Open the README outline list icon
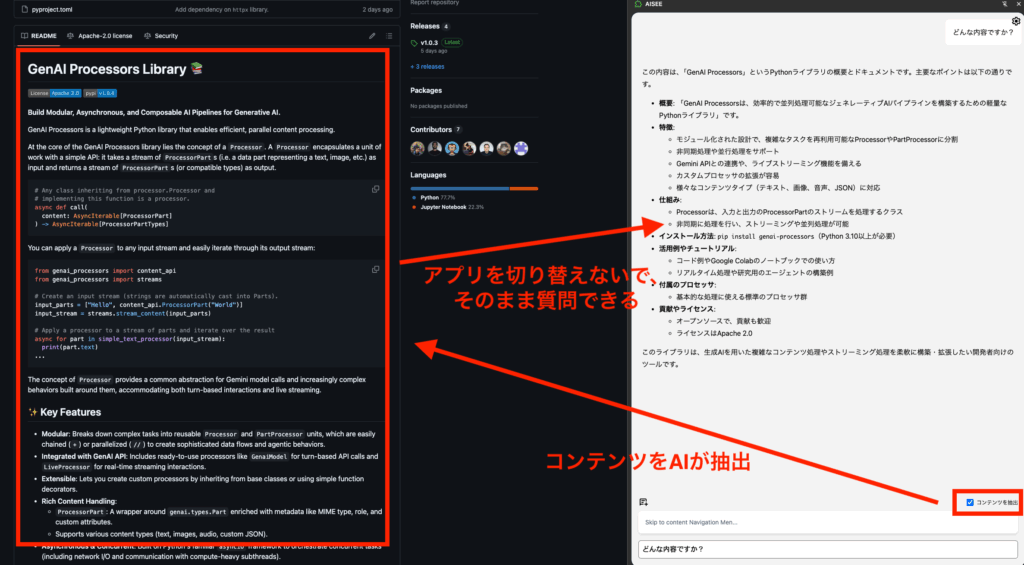1024x565 pixels. coord(389,36)
